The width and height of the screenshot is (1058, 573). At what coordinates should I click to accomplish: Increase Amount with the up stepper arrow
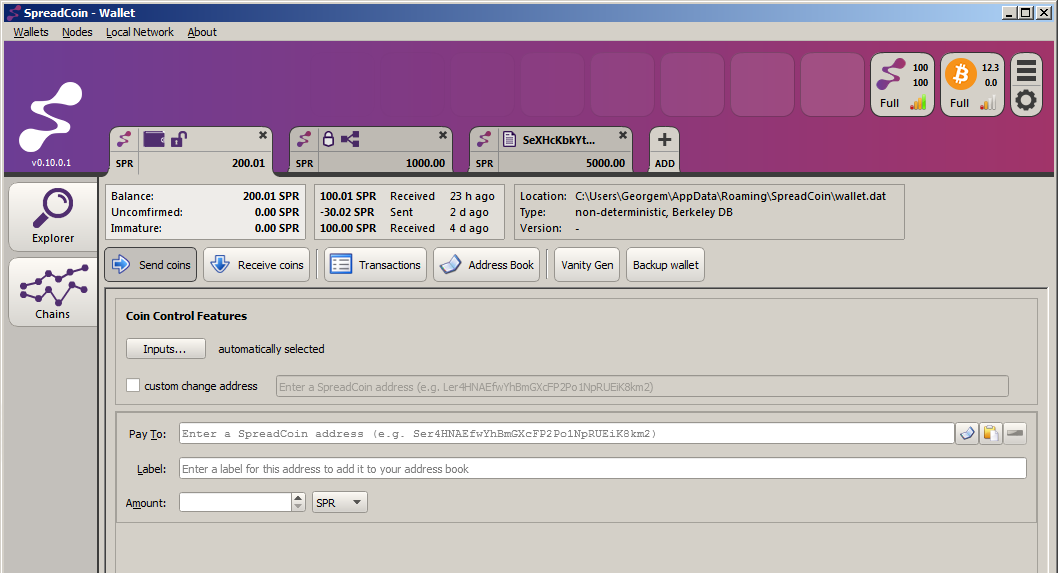coord(298,497)
